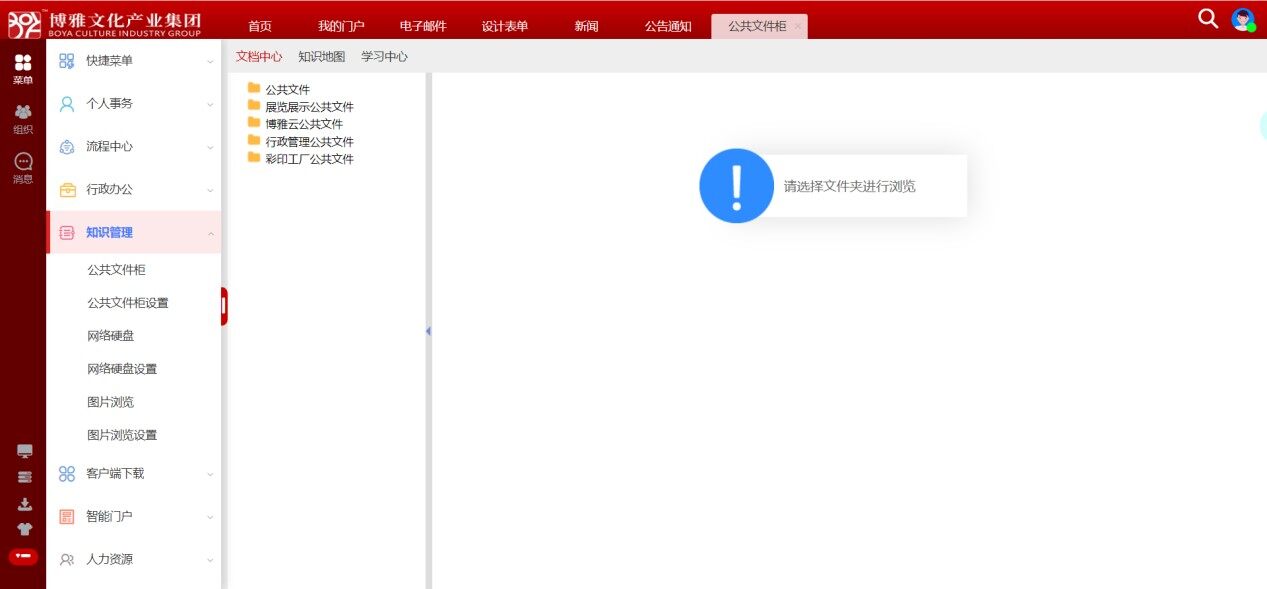
Task: Close the 公共文件柜 tab
Action: point(797,26)
